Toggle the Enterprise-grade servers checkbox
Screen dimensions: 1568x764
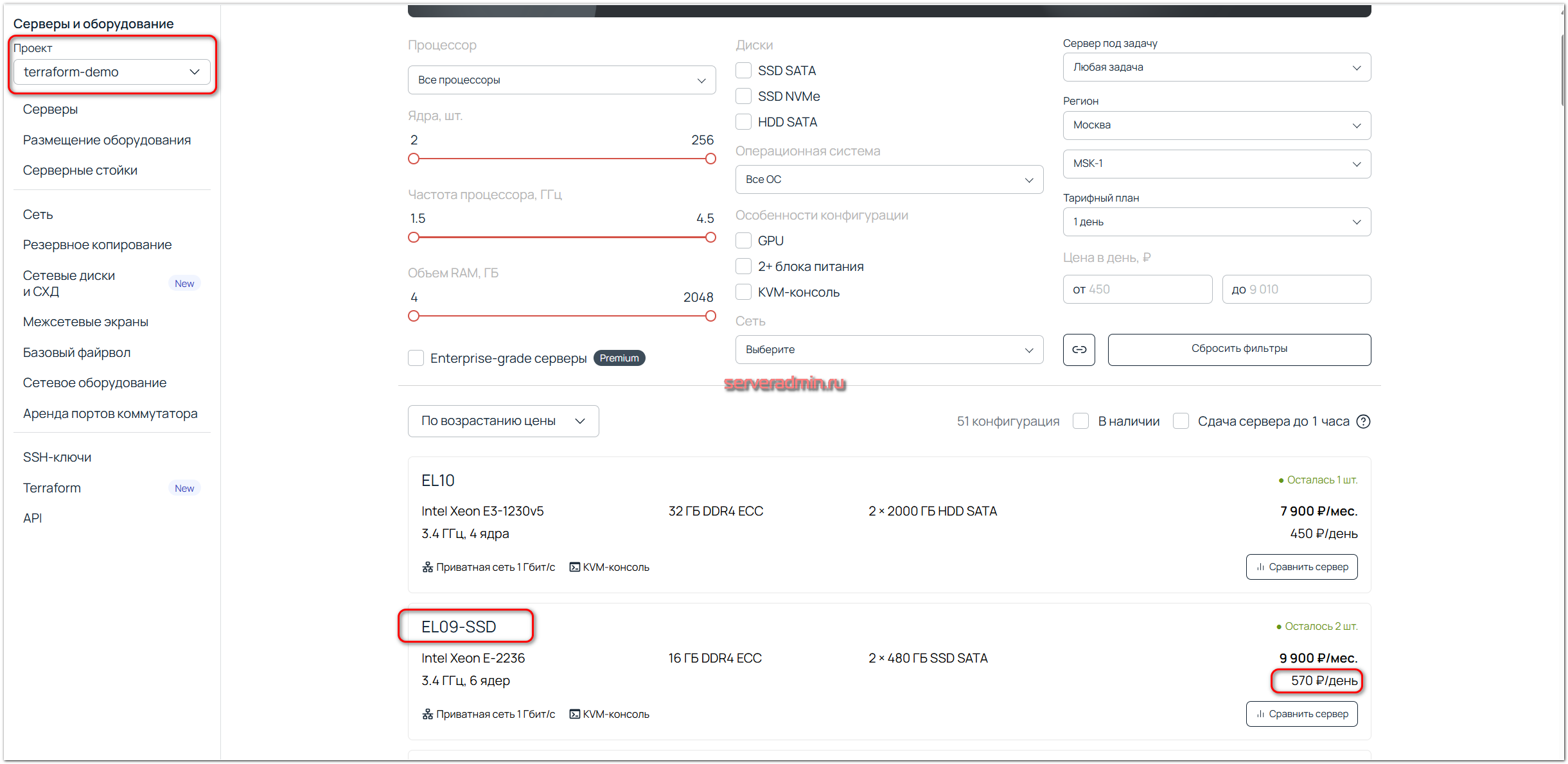(x=416, y=358)
